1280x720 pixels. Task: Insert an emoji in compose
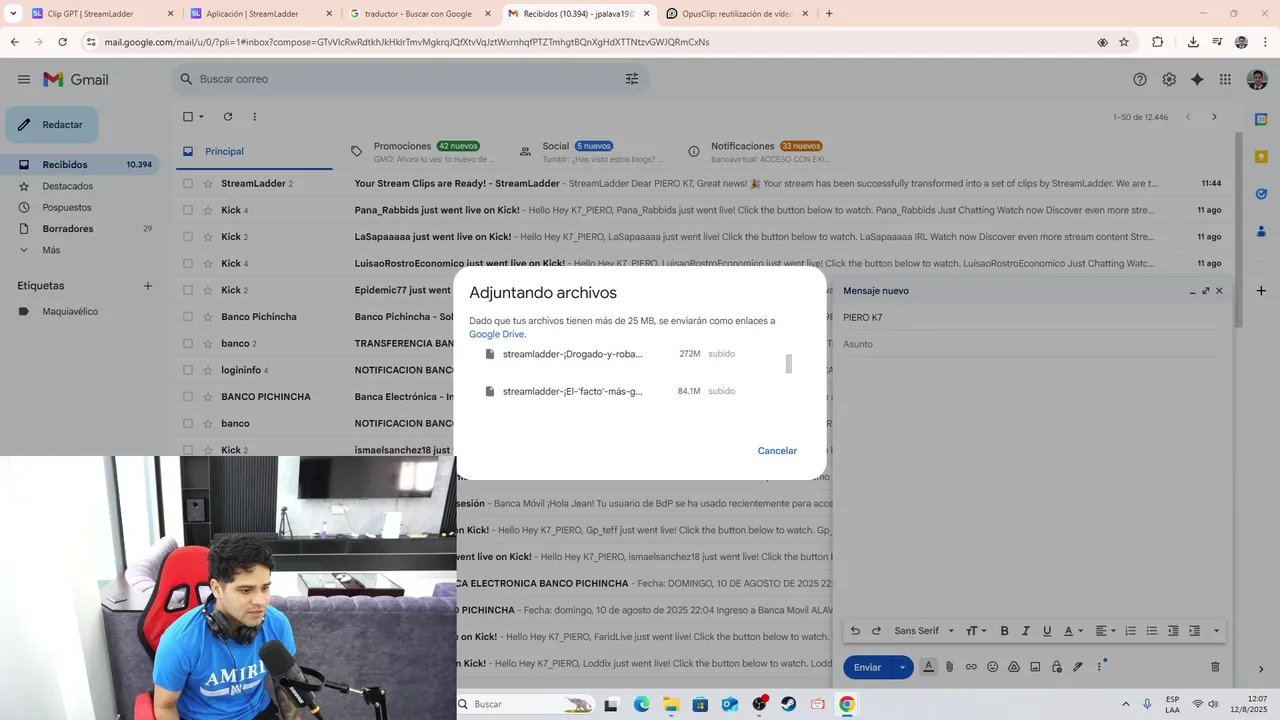[x=993, y=667]
